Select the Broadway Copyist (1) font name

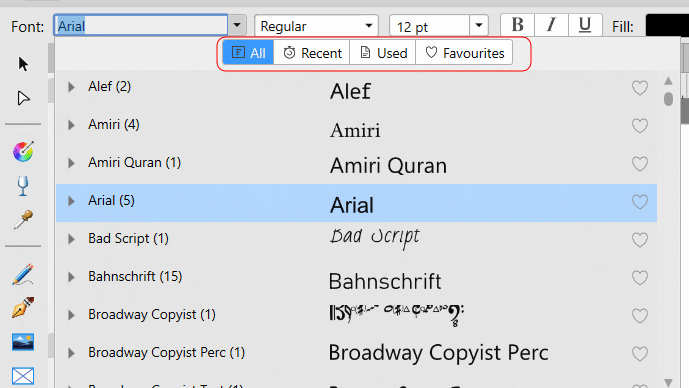152,315
